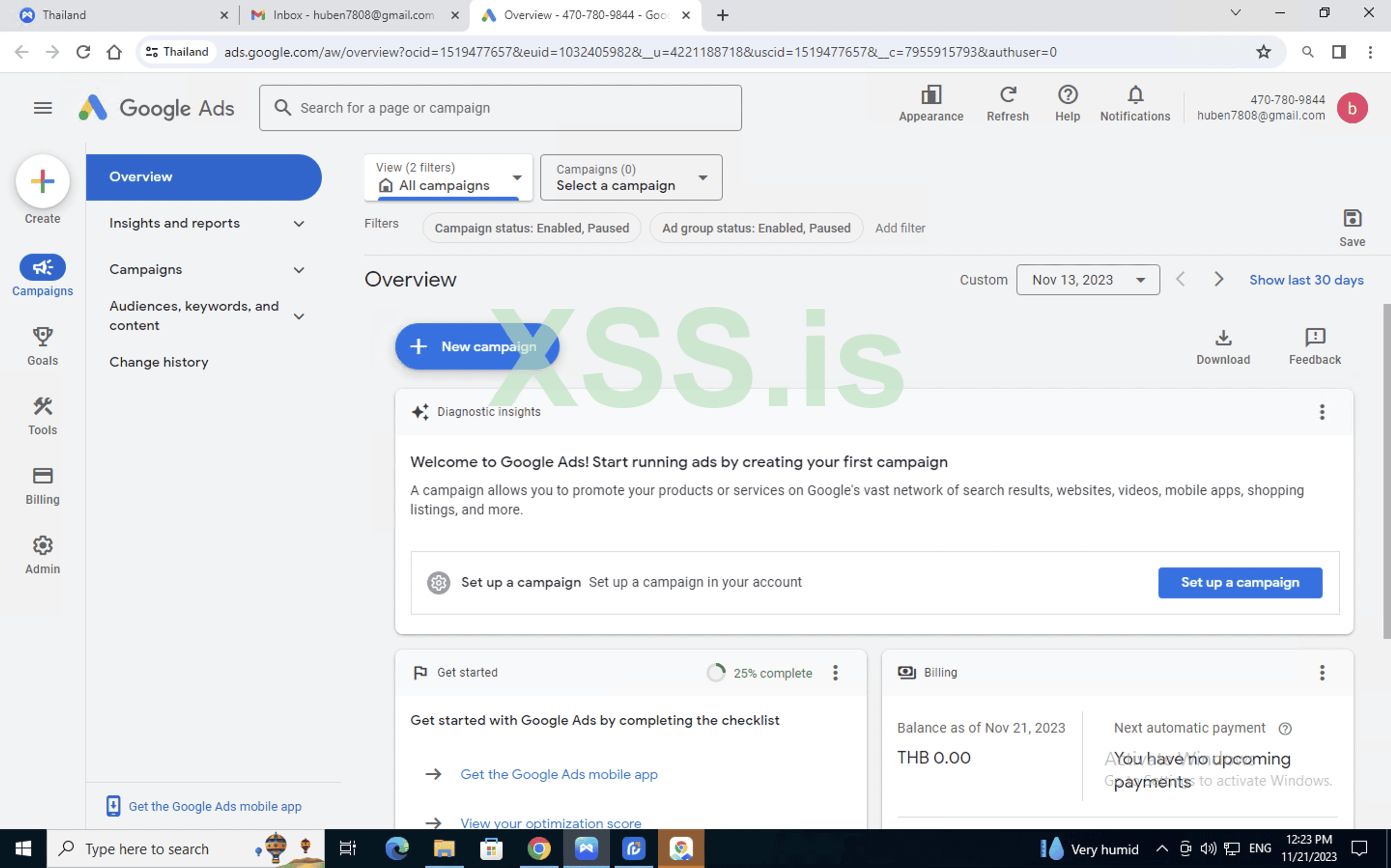Open the Nov 13, 2023 date dropdown
Screen dimensions: 1391x868
[1087, 280]
